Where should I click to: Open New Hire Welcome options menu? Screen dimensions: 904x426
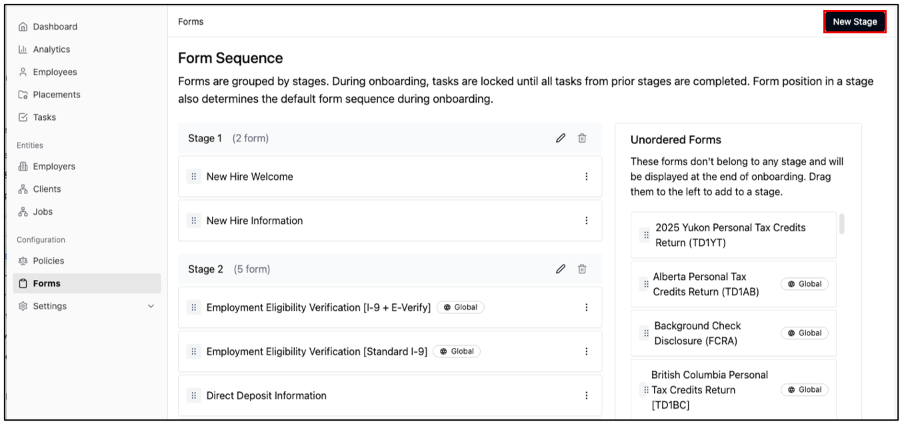pyautogui.click(x=586, y=176)
